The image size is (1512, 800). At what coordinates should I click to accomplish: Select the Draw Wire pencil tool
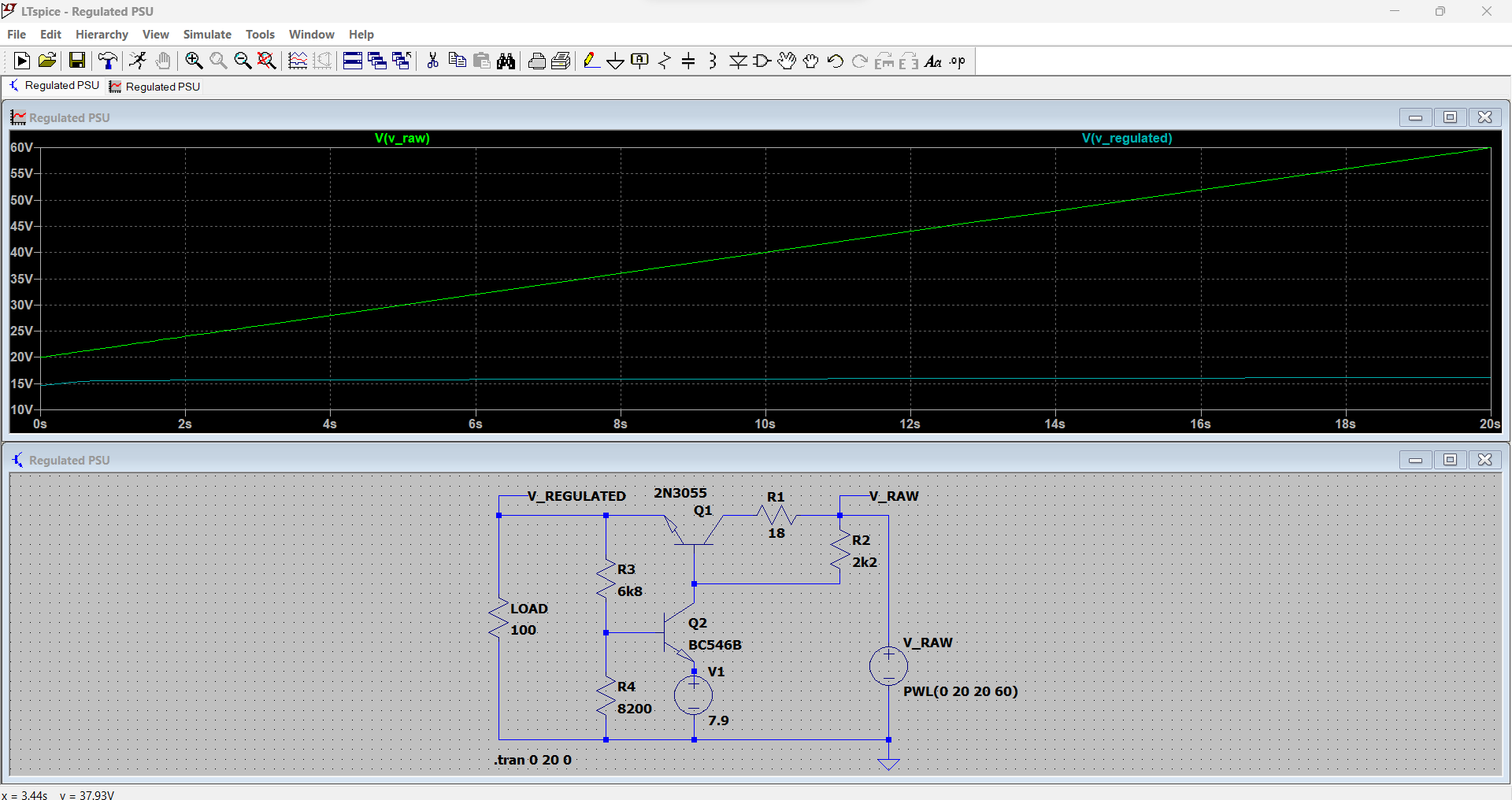pos(591,61)
